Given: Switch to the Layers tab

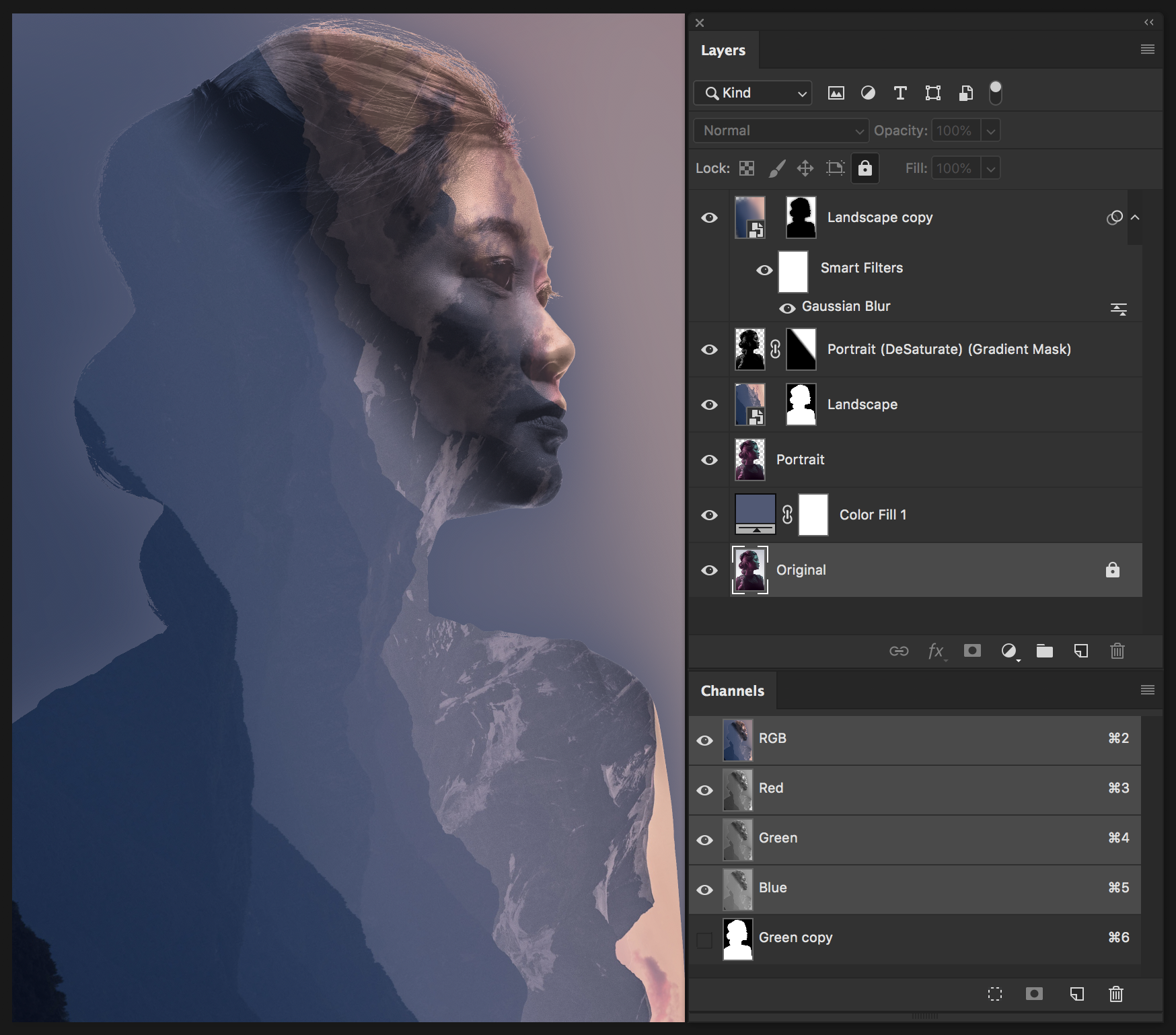Looking at the screenshot, I should [723, 50].
